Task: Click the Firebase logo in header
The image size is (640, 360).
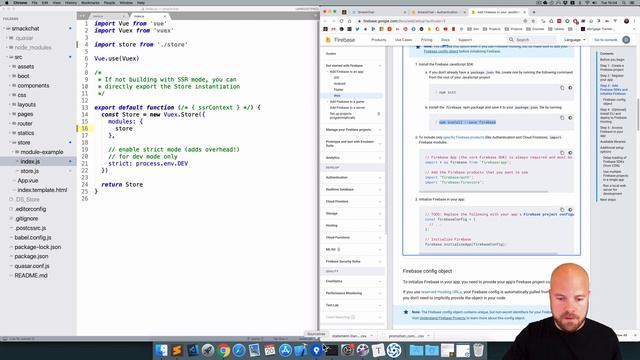Action: click(340, 40)
